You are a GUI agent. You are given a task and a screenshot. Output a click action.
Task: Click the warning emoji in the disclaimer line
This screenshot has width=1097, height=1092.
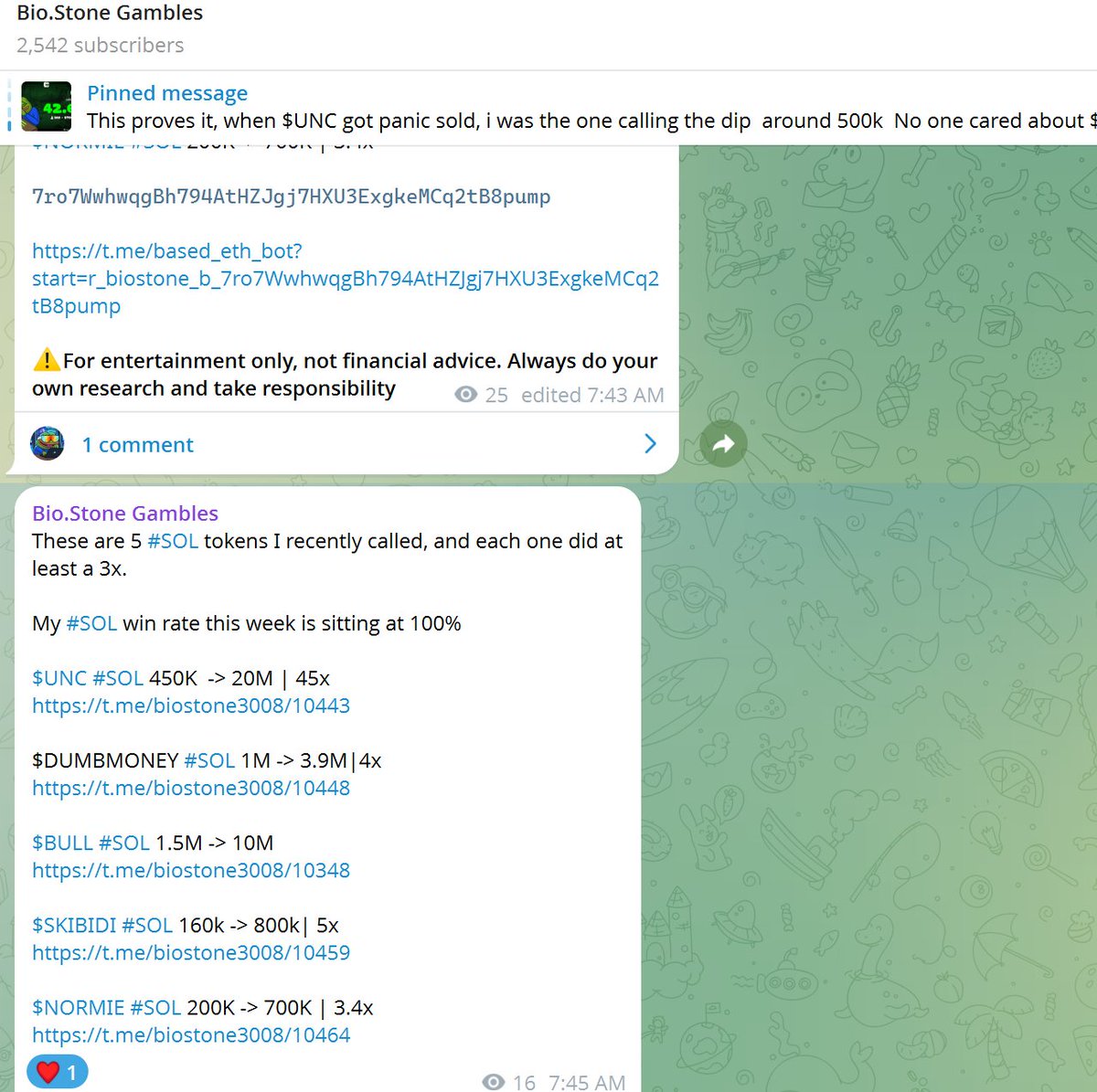(x=45, y=360)
